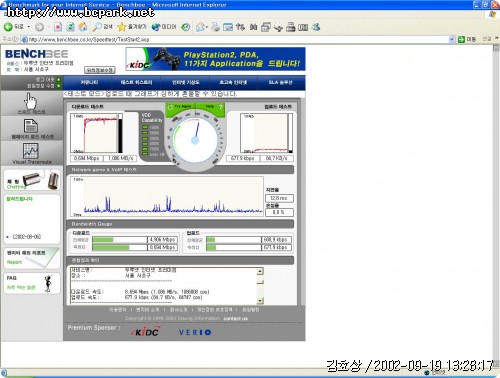Viewport: 500px width, 378px height.
Task: Click the Print icon in toolbar
Action: [215, 27]
